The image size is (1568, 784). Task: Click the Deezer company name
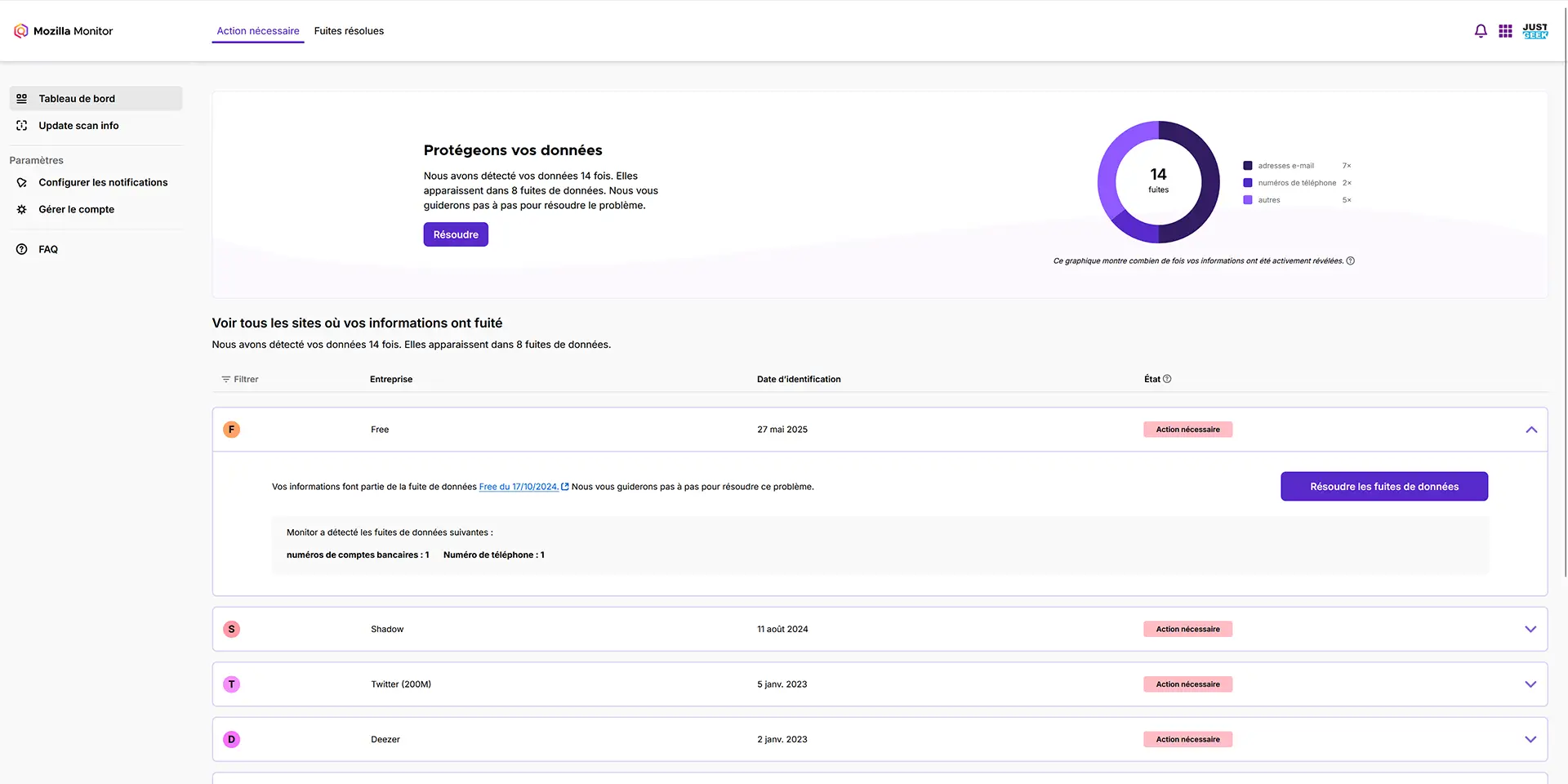[x=385, y=740]
